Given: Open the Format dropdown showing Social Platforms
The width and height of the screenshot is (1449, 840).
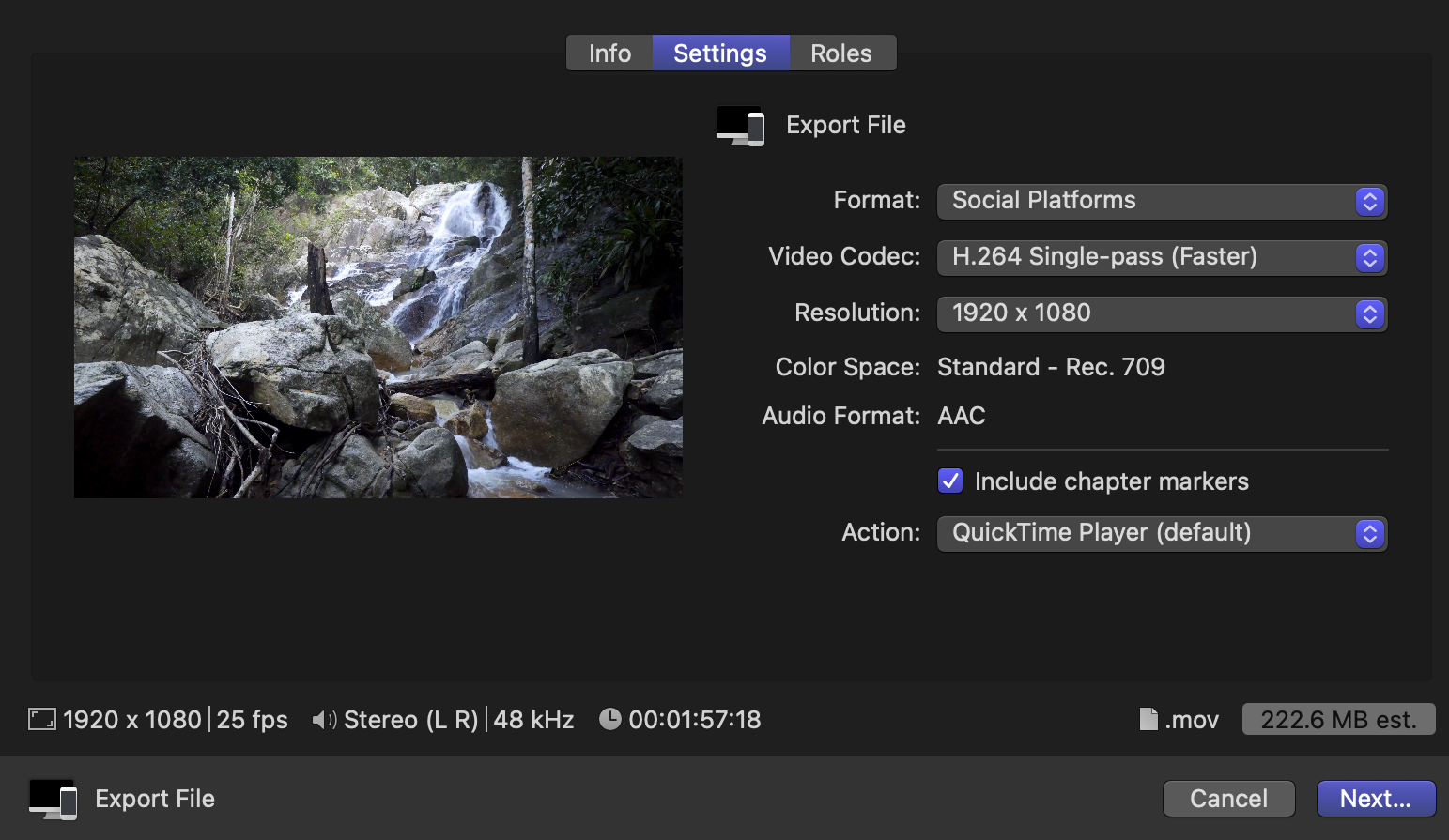Looking at the screenshot, I should 1162,201.
